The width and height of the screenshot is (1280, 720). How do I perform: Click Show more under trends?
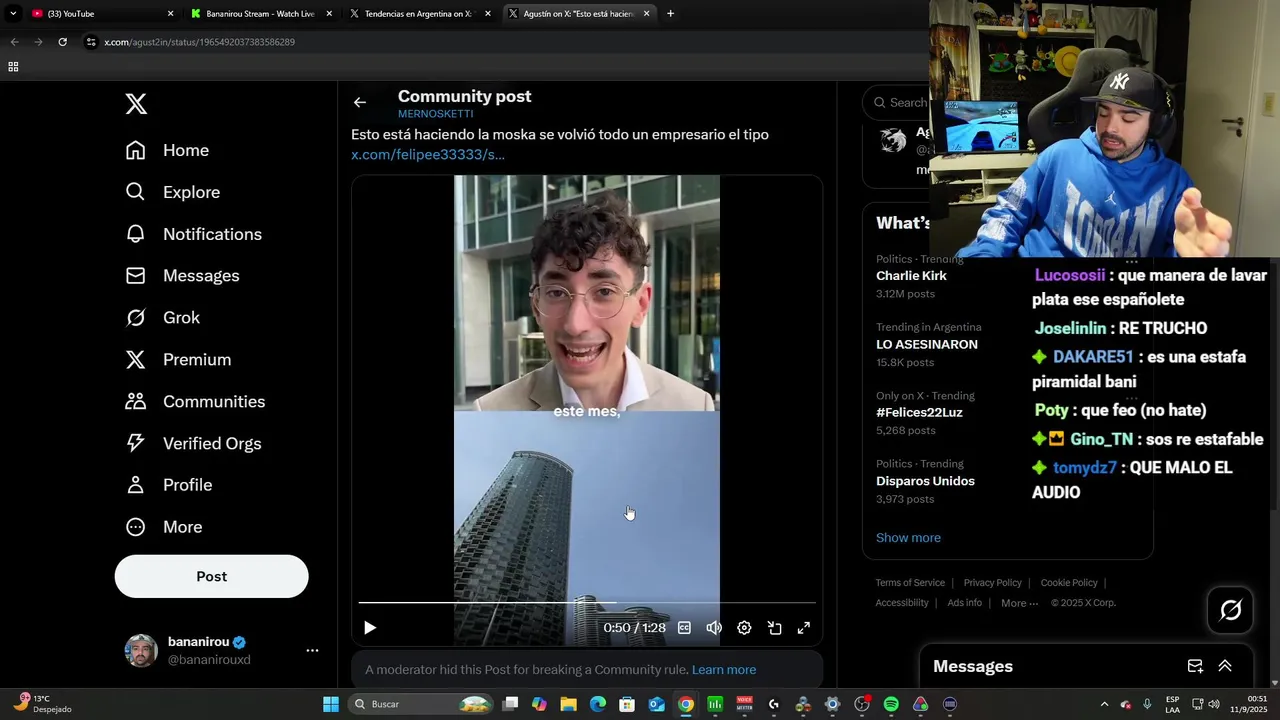point(908,538)
